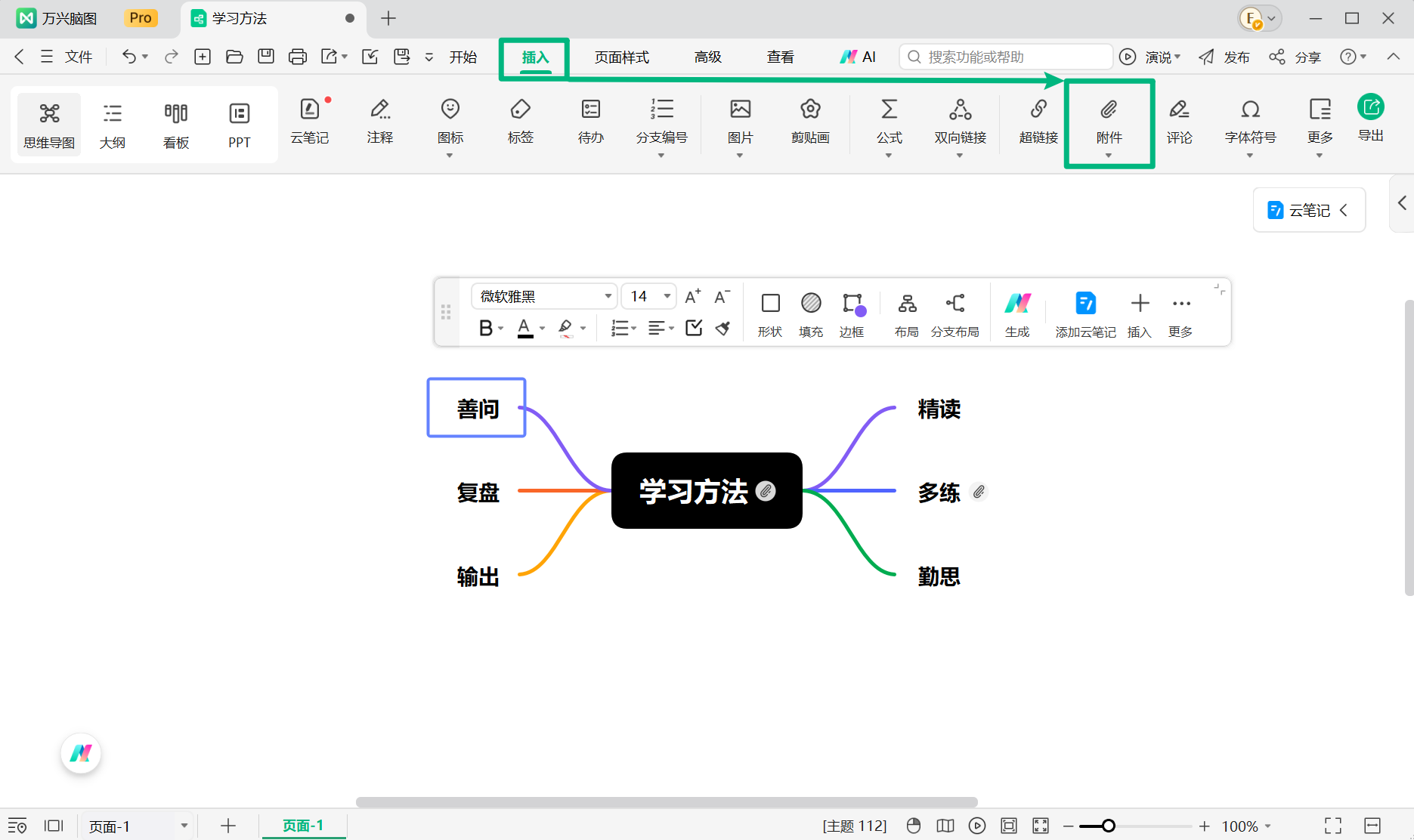Expand the highlight color dropdown arrow
This screenshot has width=1414, height=840.
click(583, 329)
